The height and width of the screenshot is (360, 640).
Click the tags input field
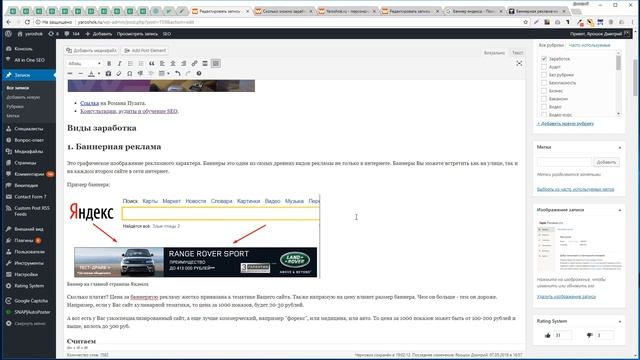coord(564,162)
